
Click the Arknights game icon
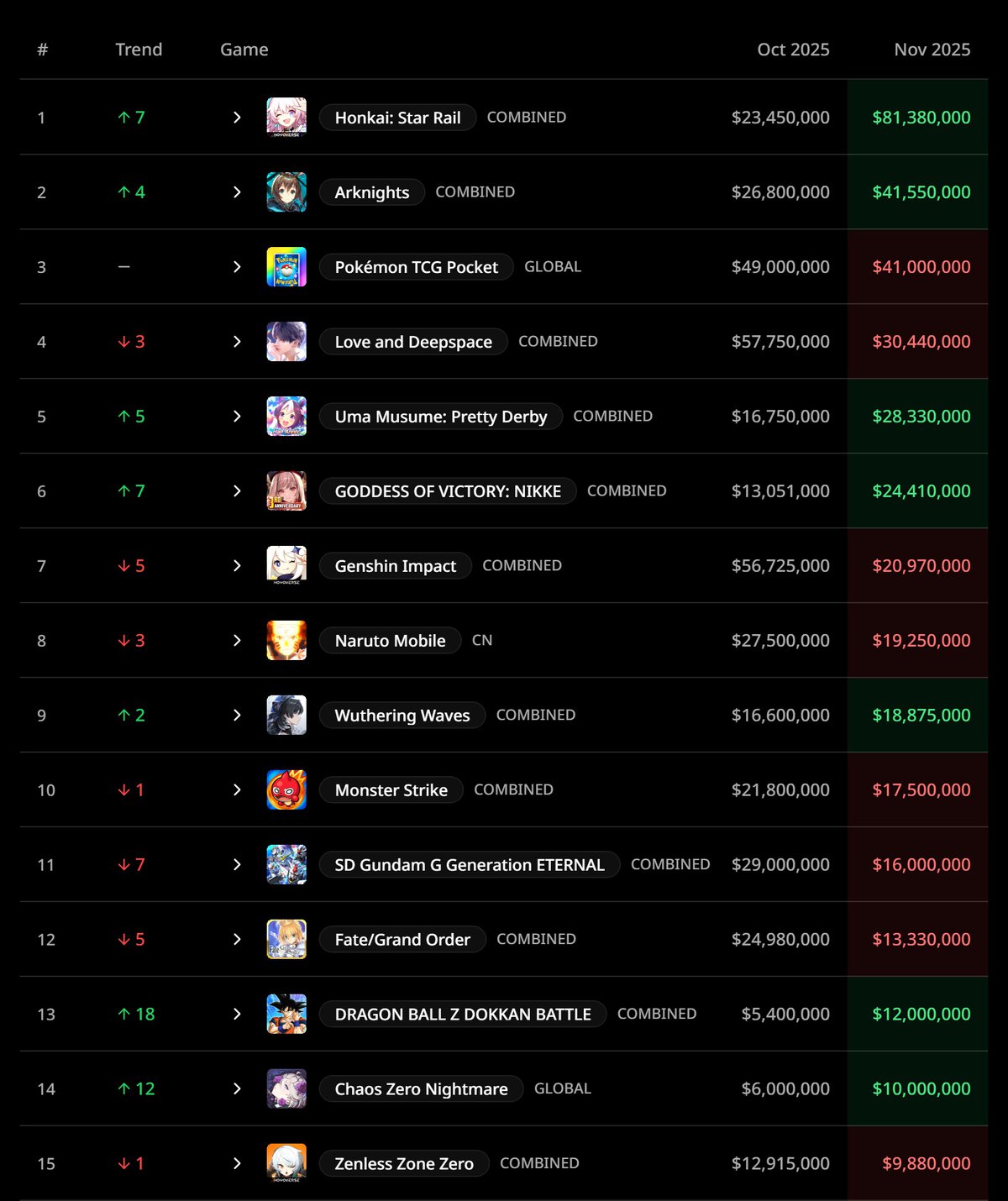pyautogui.click(x=286, y=192)
